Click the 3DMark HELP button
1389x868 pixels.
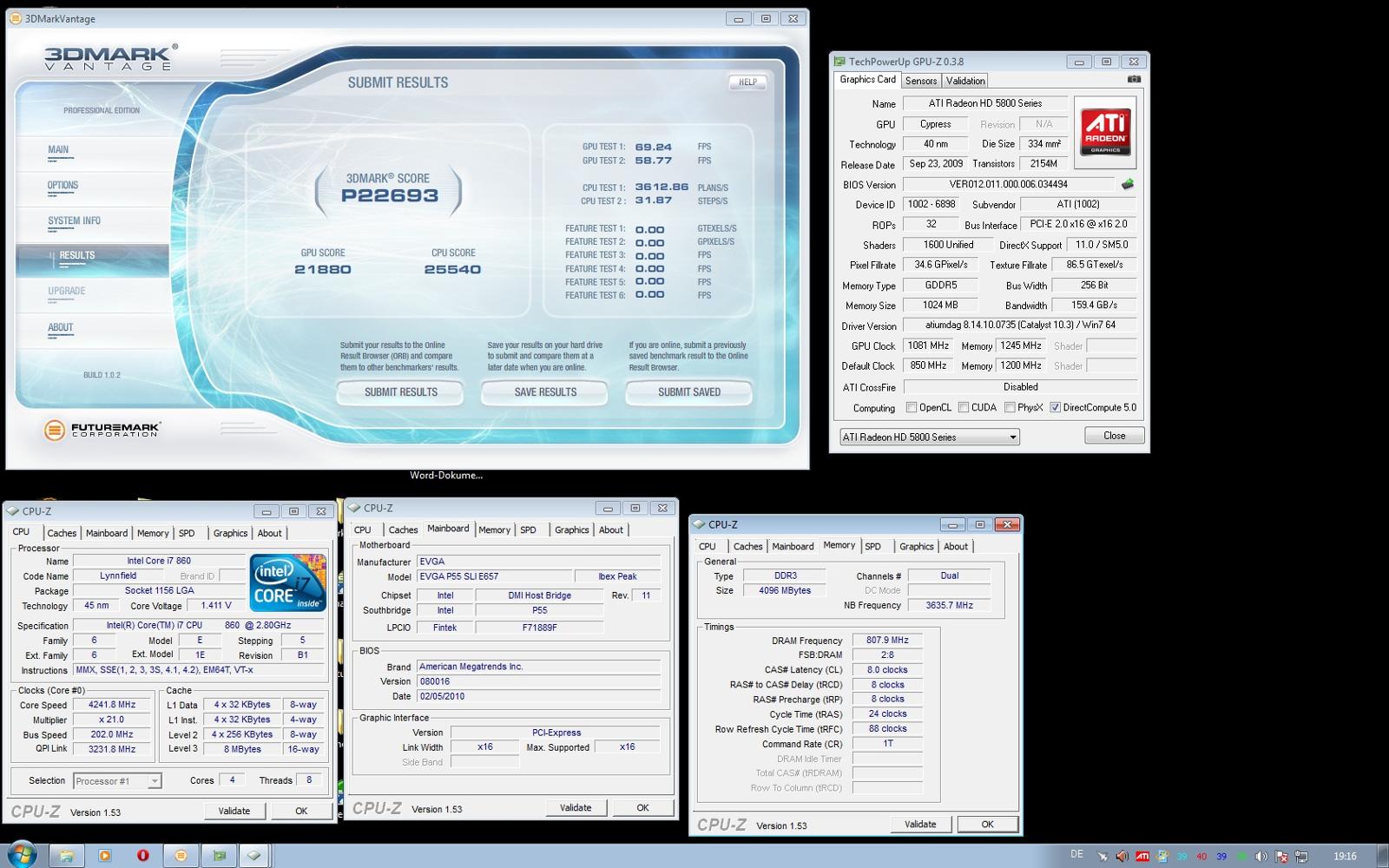(747, 82)
